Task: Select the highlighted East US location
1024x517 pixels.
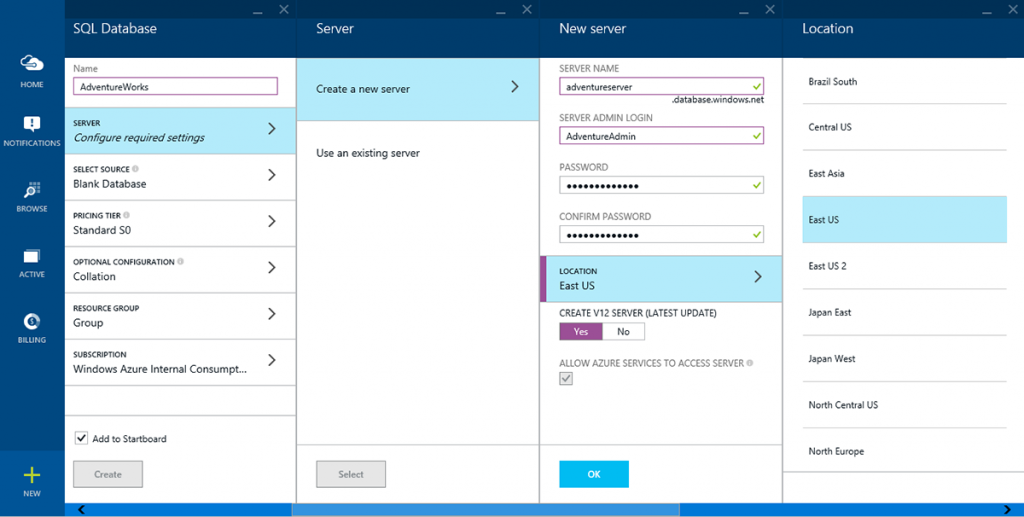Action: [904, 219]
